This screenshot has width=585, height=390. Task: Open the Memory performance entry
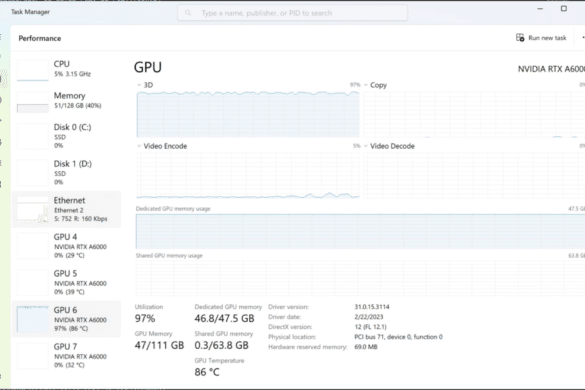point(66,101)
